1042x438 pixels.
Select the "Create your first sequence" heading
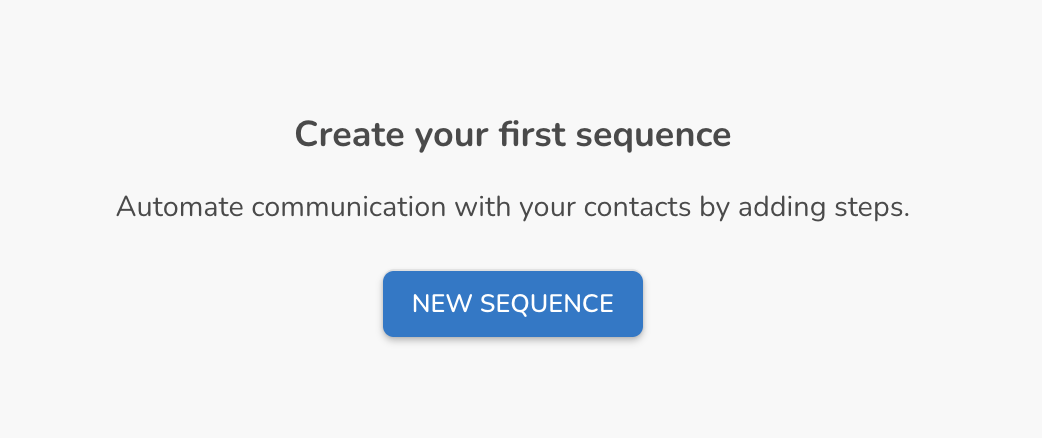[512, 135]
